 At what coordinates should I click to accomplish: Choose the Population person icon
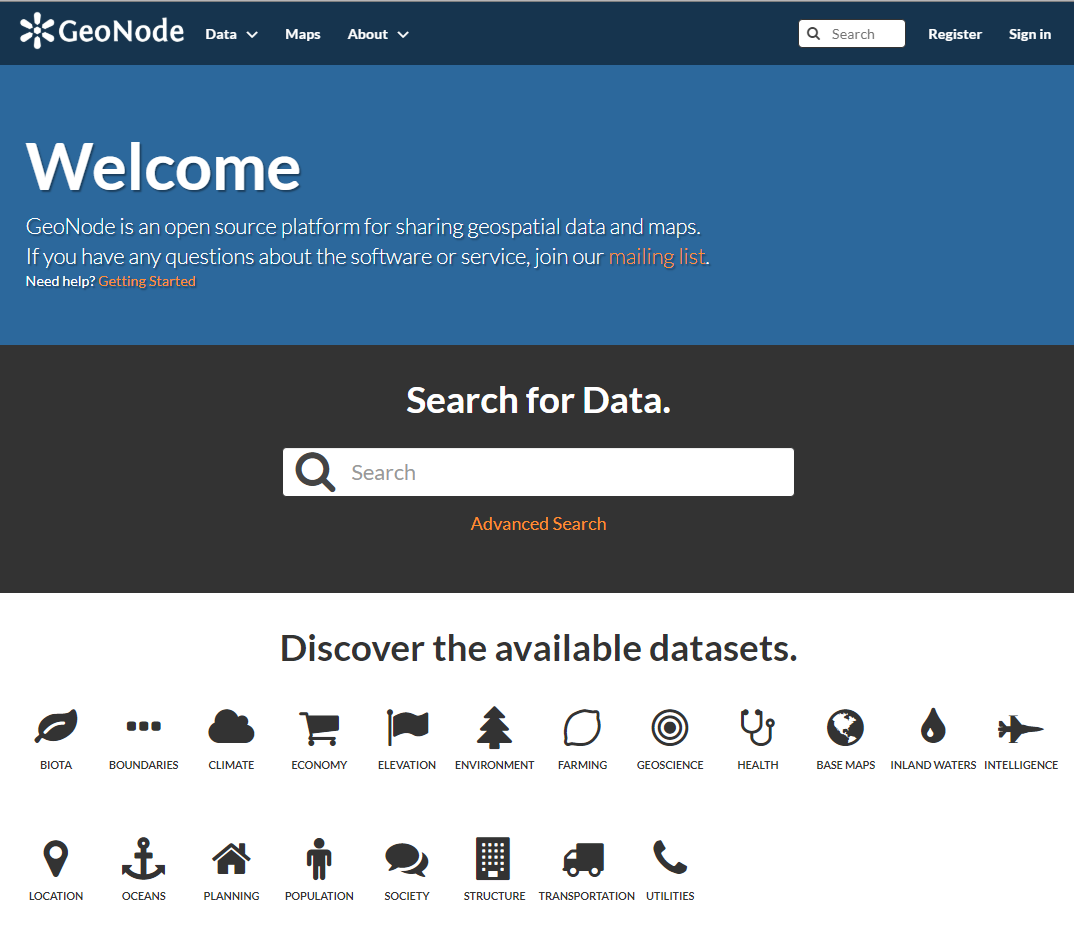[319, 859]
